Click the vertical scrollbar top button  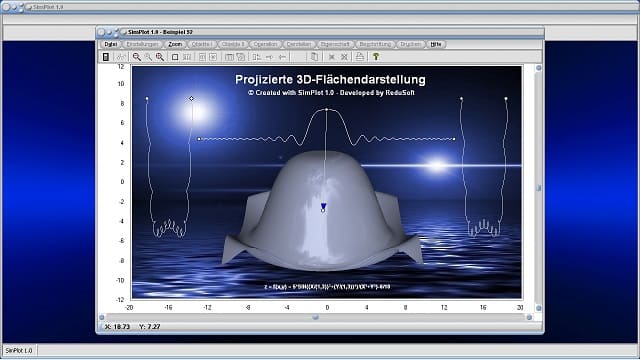(x=538, y=68)
